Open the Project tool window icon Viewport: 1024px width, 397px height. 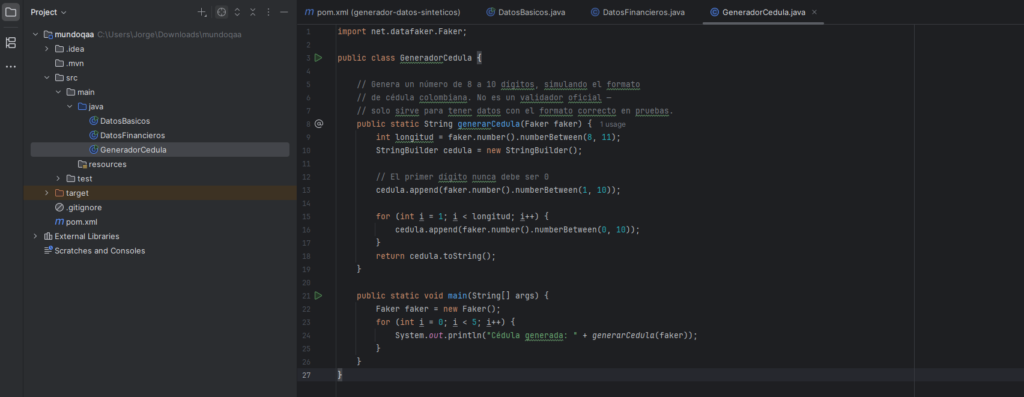click(10, 12)
